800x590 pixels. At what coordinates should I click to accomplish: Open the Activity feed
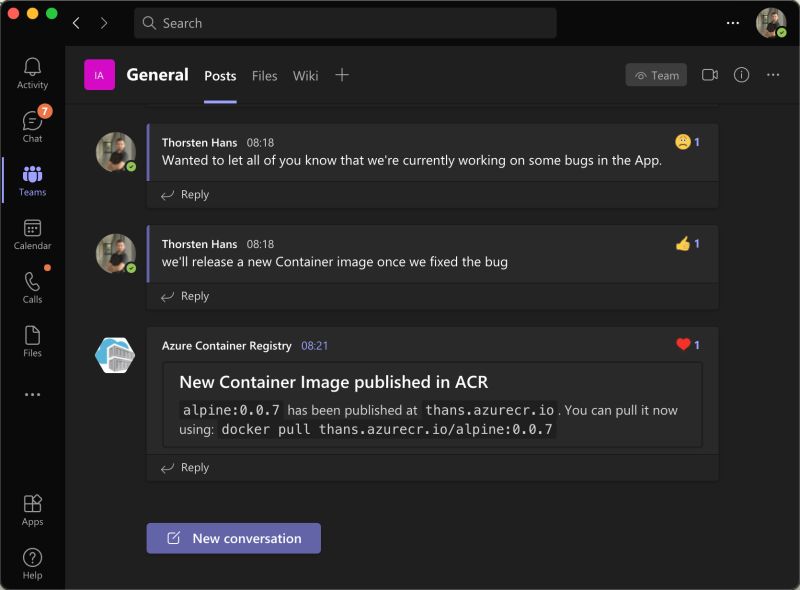(x=32, y=70)
